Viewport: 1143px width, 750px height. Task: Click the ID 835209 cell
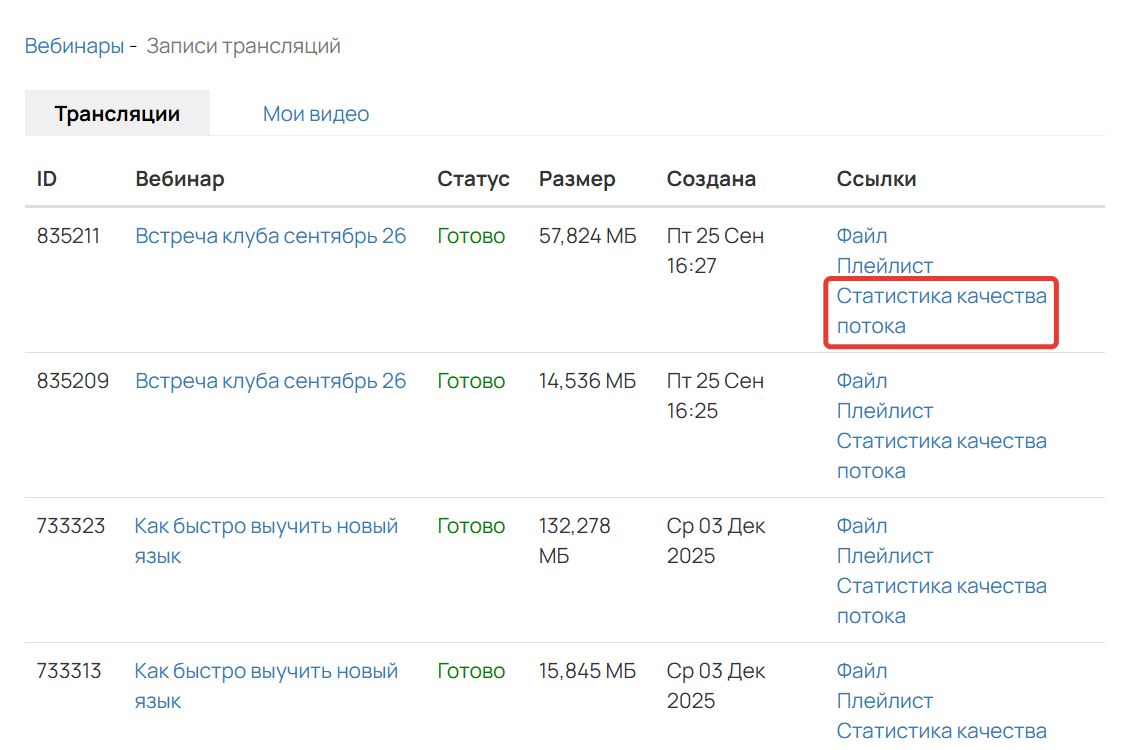point(73,381)
